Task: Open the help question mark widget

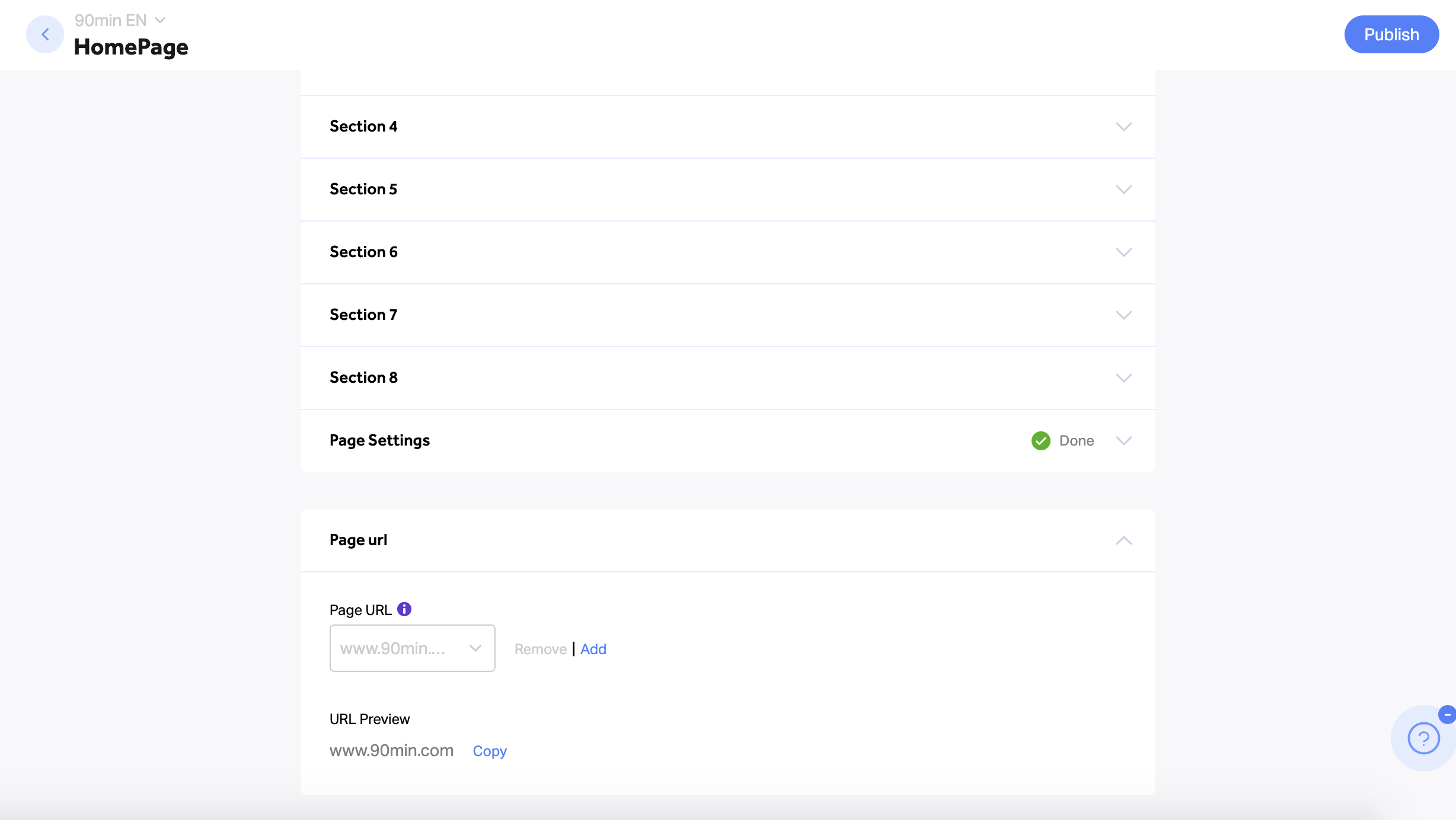Action: point(1423,738)
